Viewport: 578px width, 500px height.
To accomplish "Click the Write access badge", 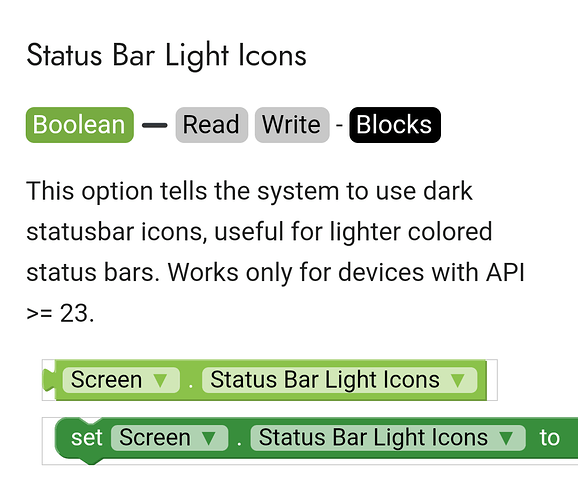I will 292,125.
